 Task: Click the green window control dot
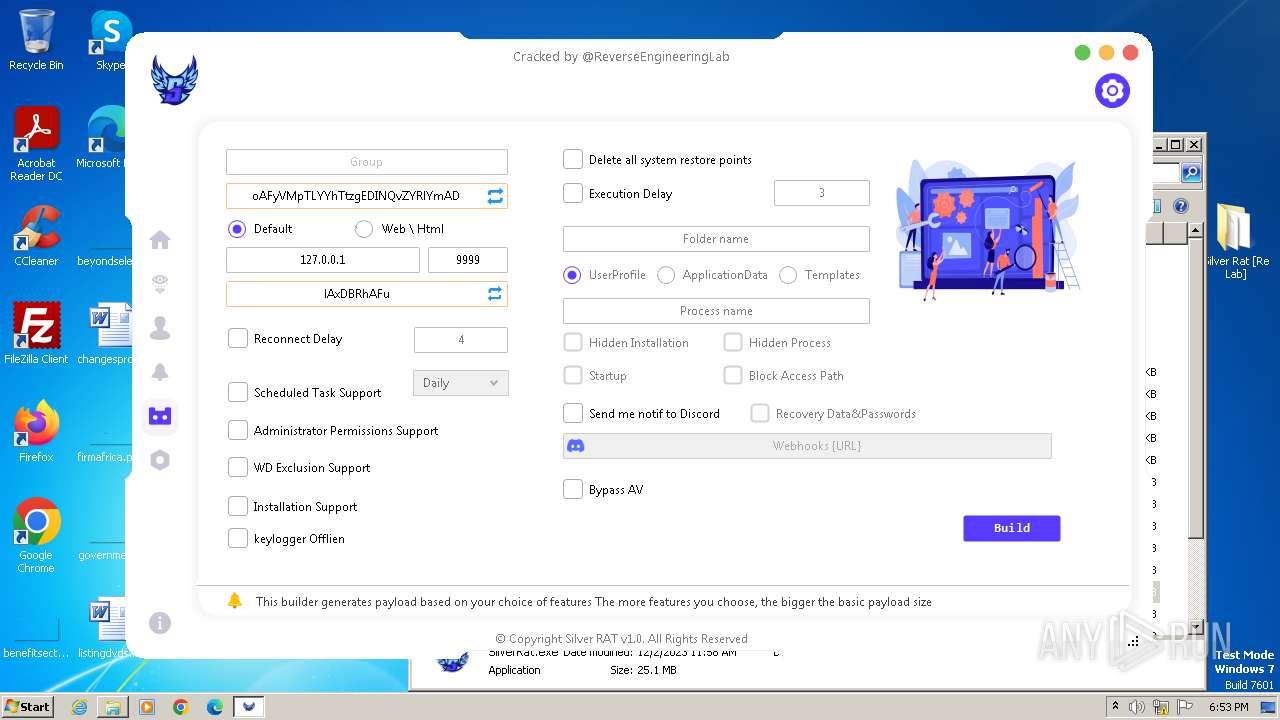pos(1082,53)
